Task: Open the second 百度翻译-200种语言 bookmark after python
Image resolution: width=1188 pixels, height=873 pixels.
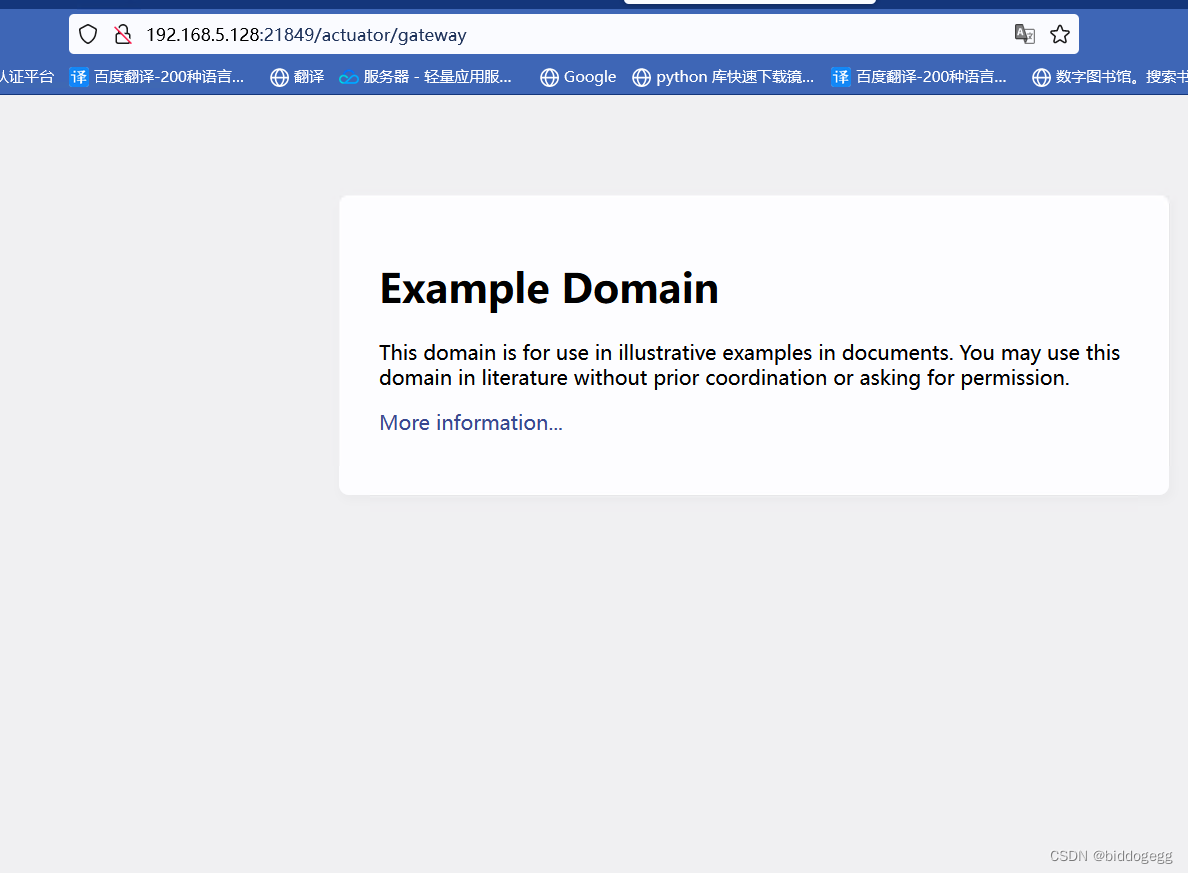Action: click(919, 77)
